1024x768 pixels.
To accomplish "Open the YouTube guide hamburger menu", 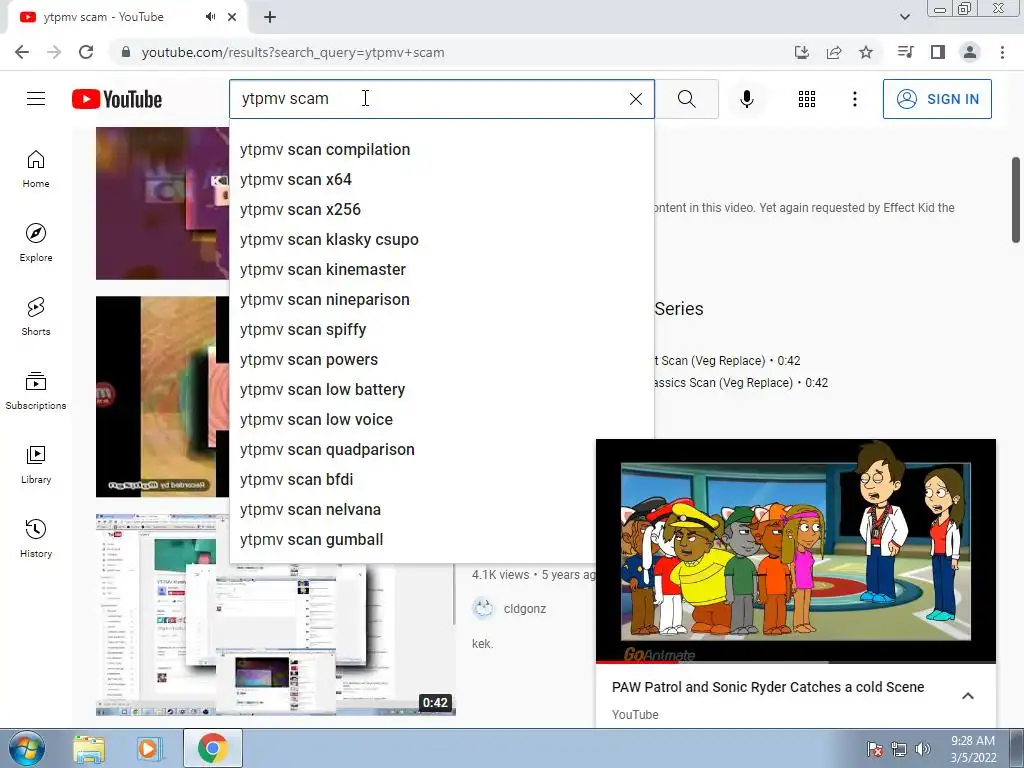I will [36, 99].
